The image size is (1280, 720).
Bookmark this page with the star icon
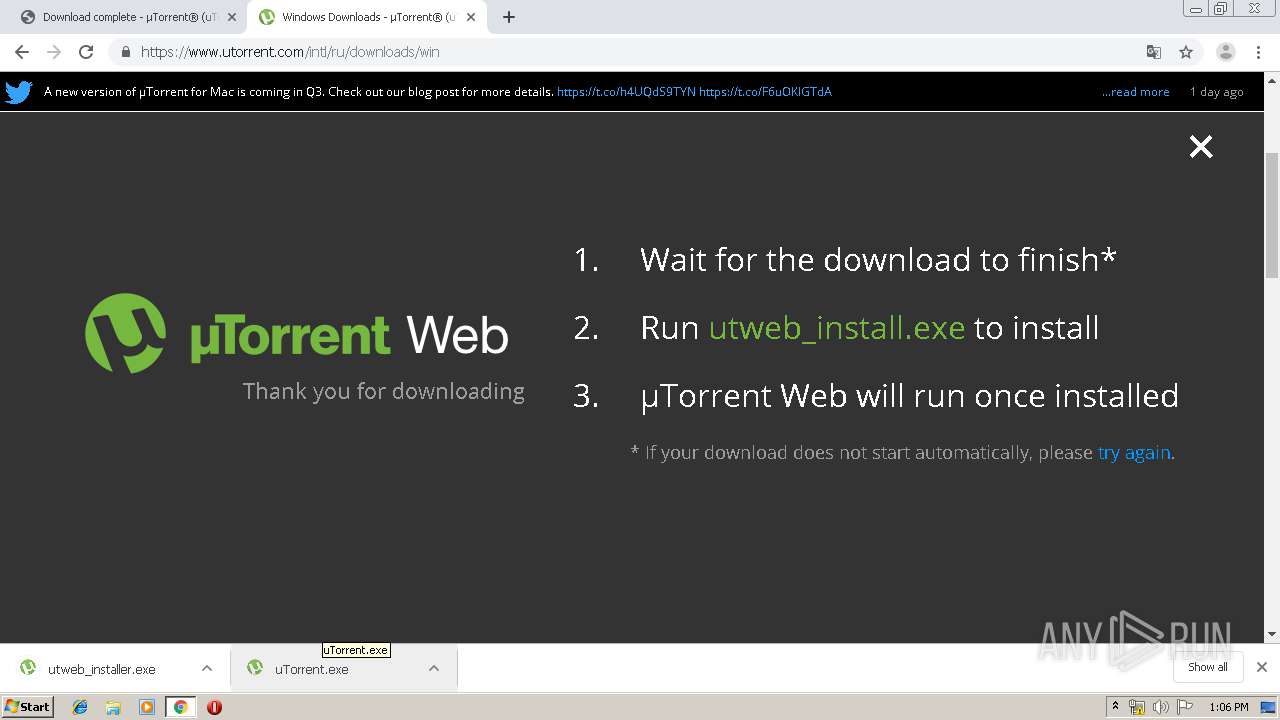[1186, 52]
